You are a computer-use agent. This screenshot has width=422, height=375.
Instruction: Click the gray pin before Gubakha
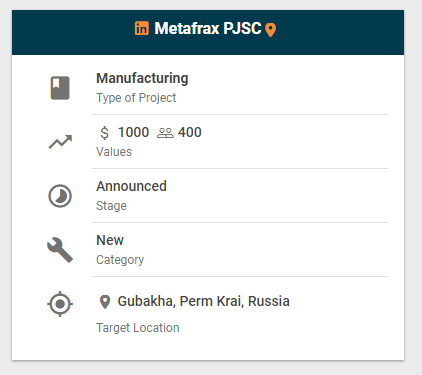tap(105, 302)
